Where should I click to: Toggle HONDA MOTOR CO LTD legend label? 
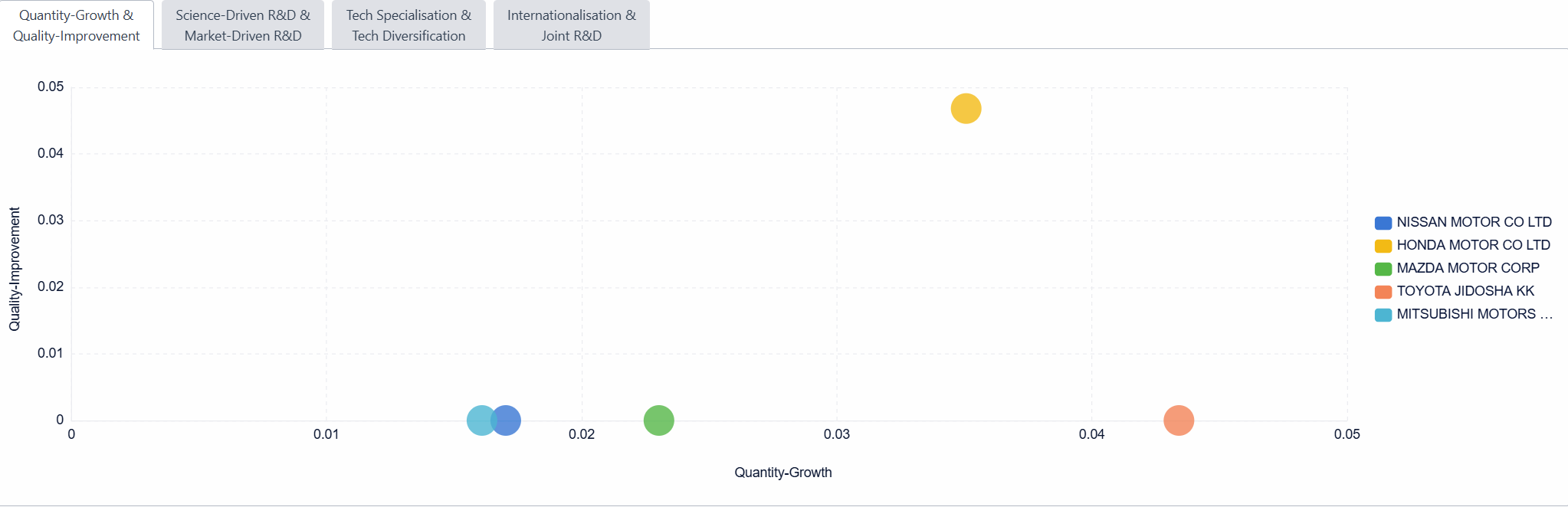pos(1473,245)
